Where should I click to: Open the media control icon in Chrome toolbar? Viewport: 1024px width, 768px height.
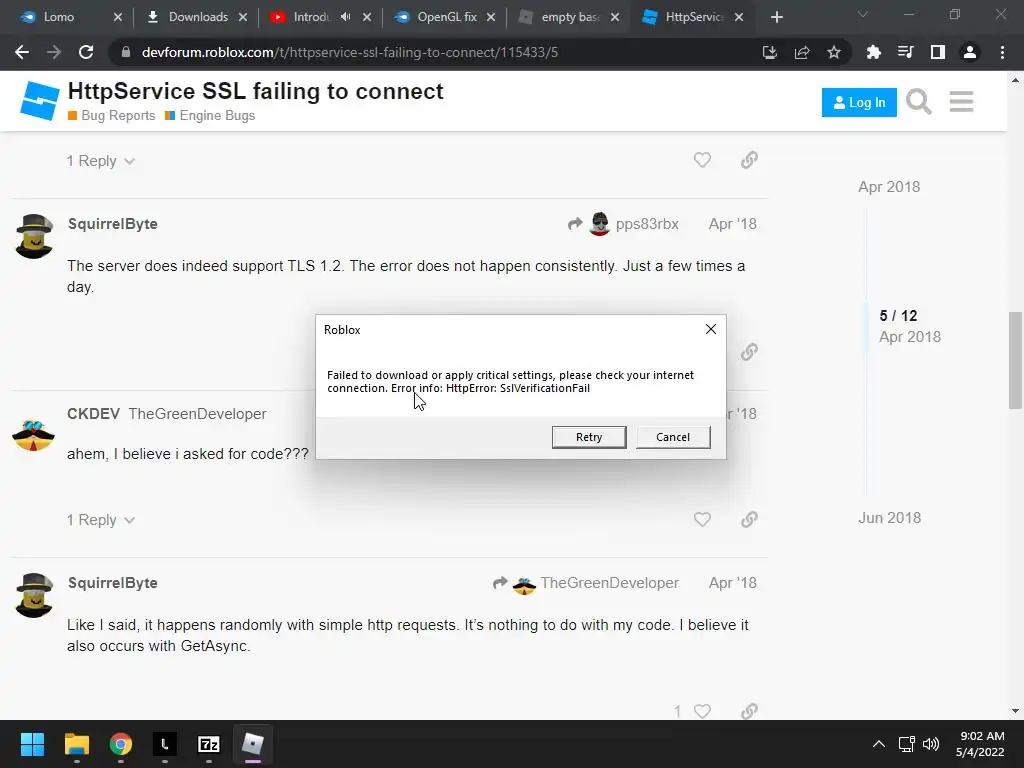click(905, 52)
